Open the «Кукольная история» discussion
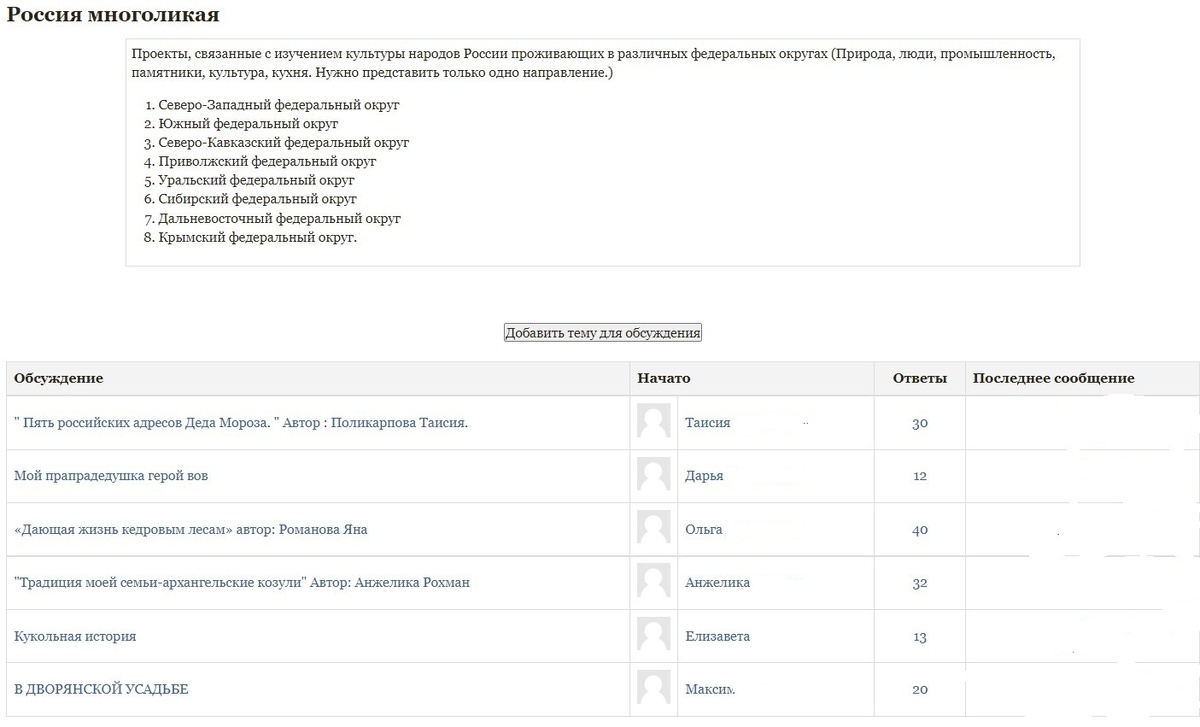Image resolution: width=1200 pixels, height=727 pixels. click(x=75, y=636)
